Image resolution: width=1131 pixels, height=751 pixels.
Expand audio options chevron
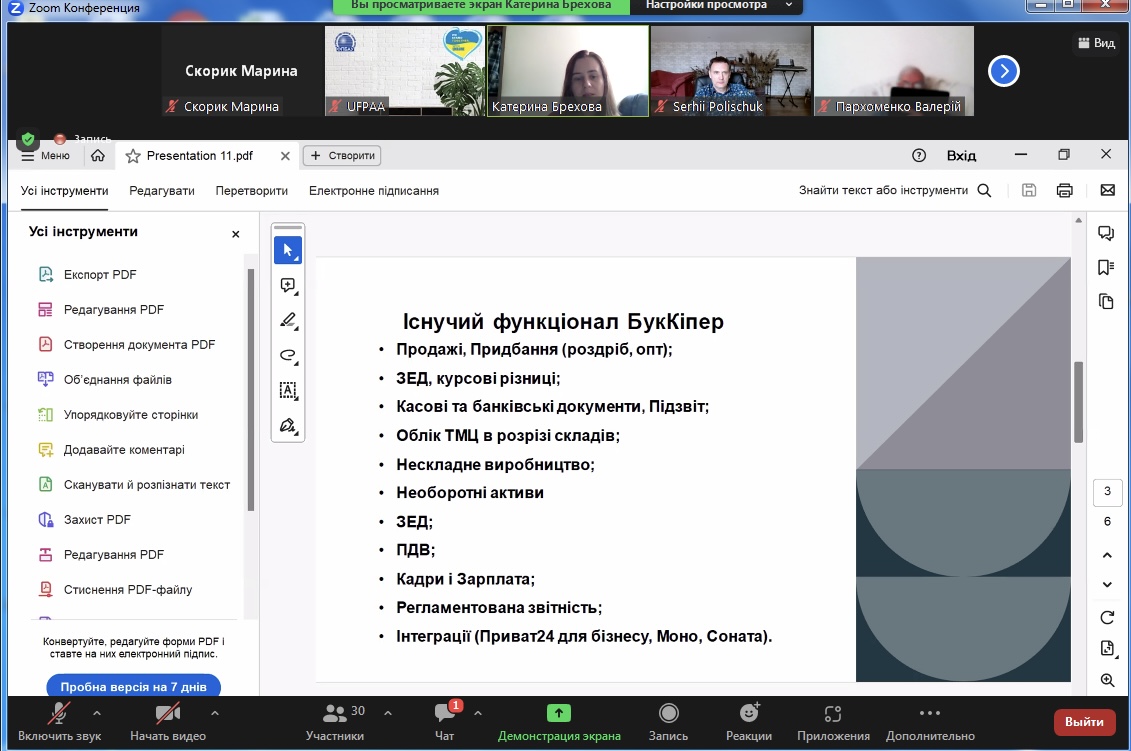click(x=97, y=713)
